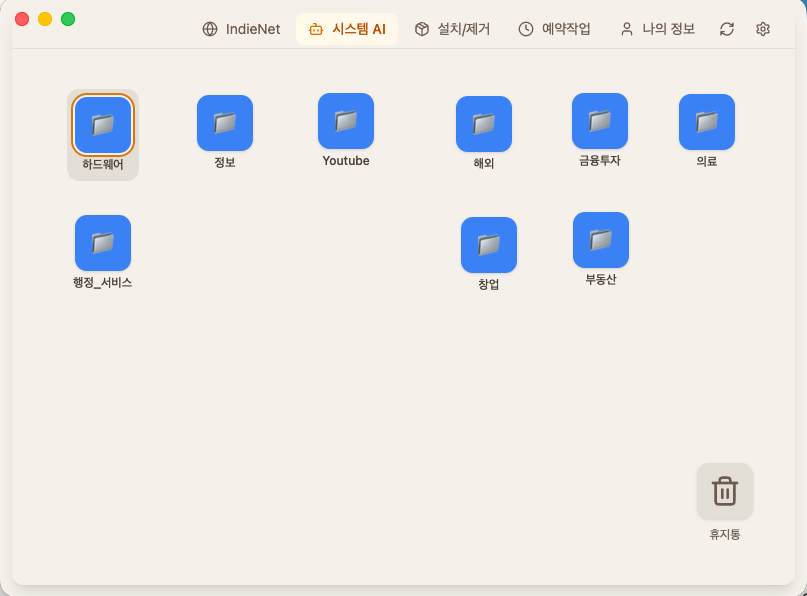The width and height of the screenshot is (807, 596).
Task: Click the green zoom window button
Action: click(66, 18)
